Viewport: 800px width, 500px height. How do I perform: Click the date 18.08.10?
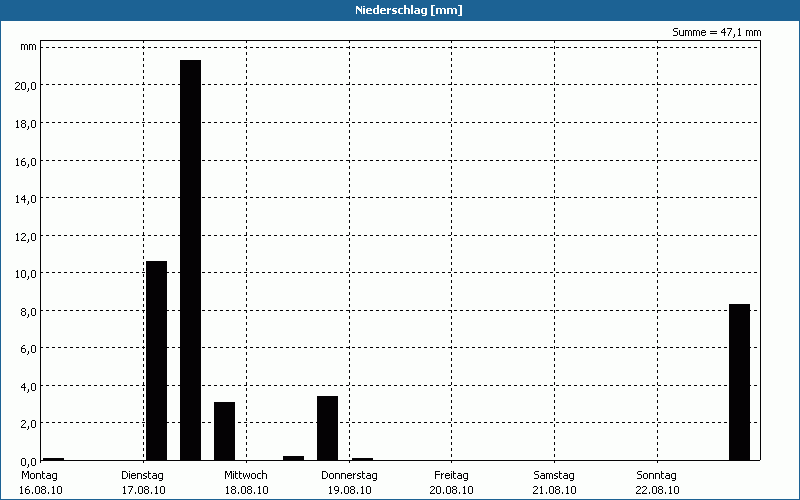[246, 490]
